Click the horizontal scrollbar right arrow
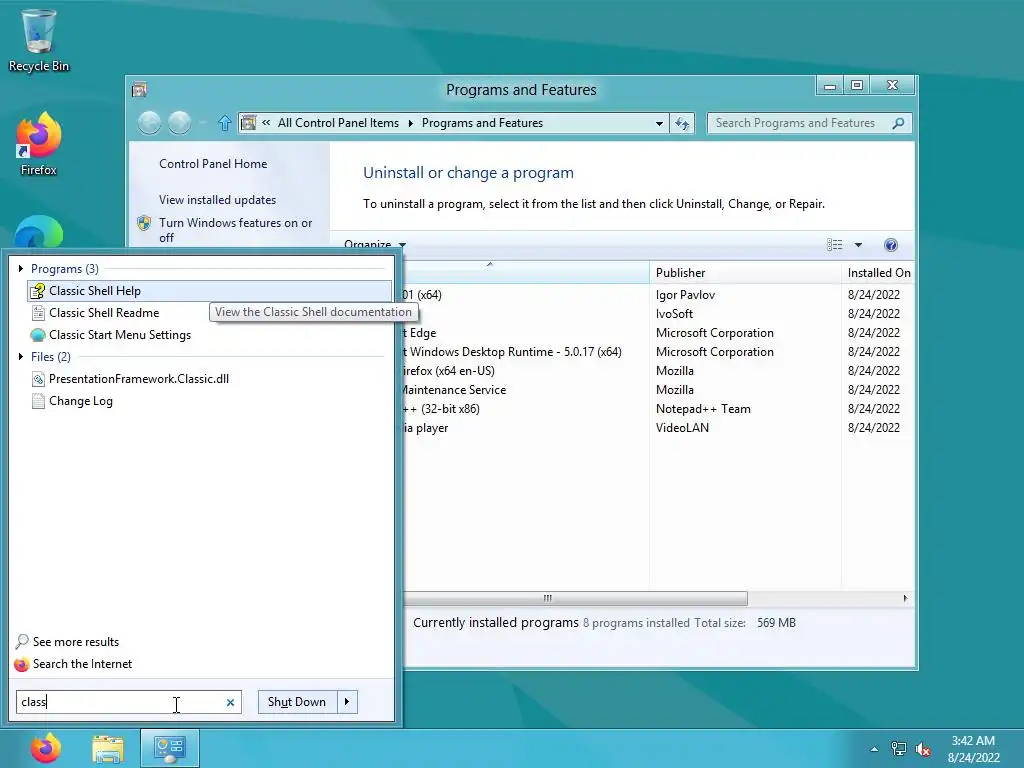This screenshot has height=768, width=1024. coord(905,598)
